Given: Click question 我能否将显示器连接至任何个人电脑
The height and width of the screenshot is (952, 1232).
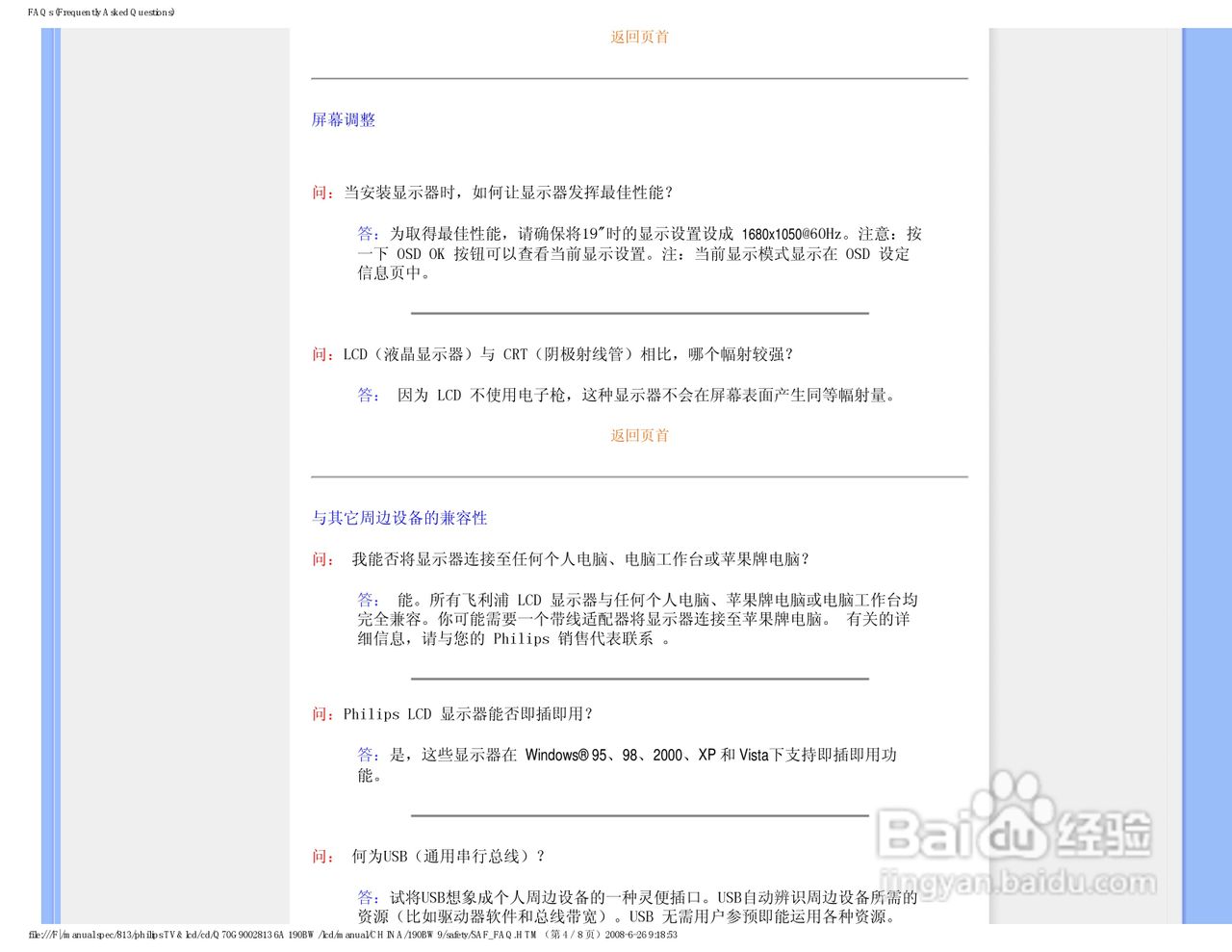Looking at the screenshot, I should tap(580, 559).
